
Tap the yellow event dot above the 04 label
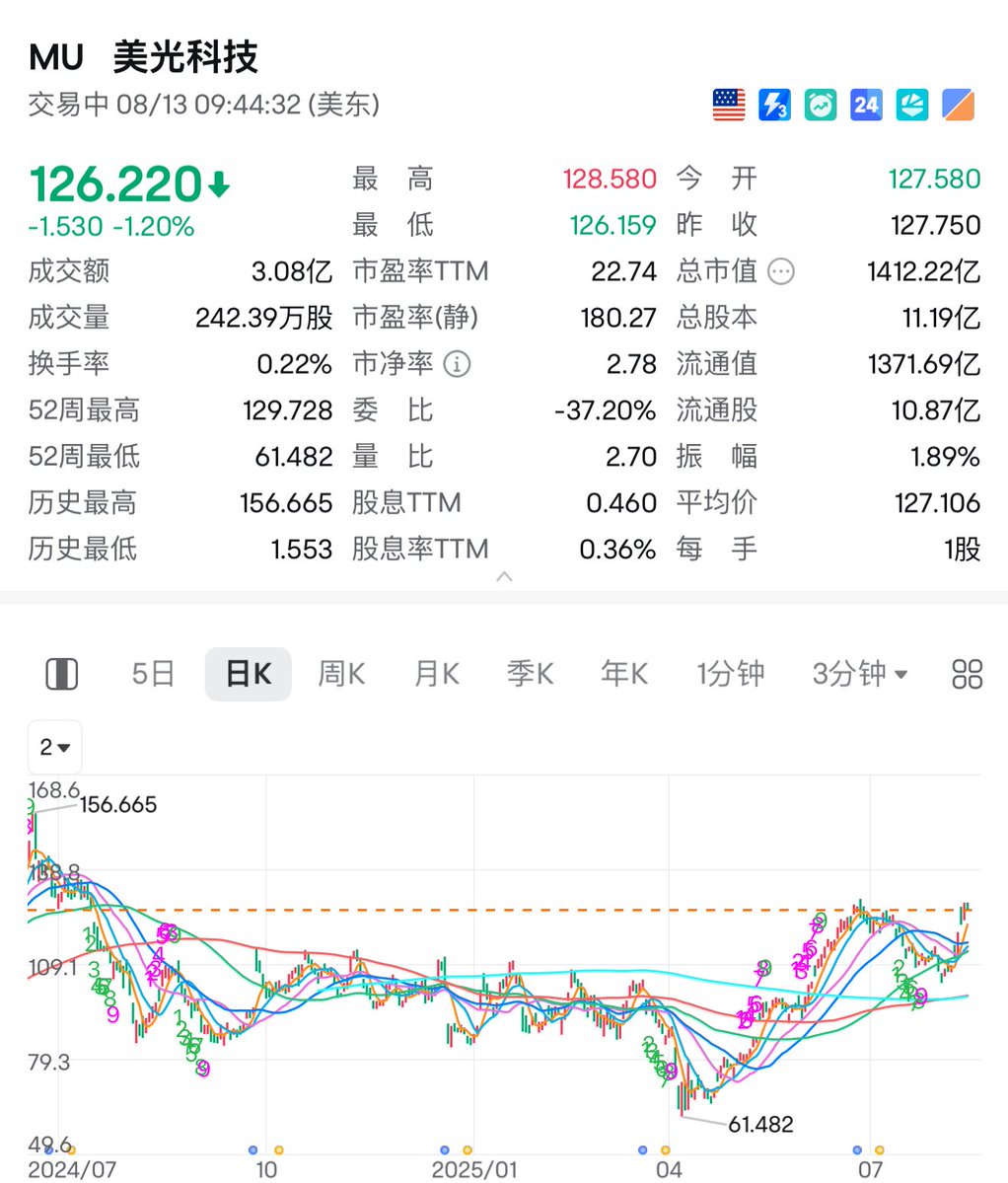tap(666, 1149)
